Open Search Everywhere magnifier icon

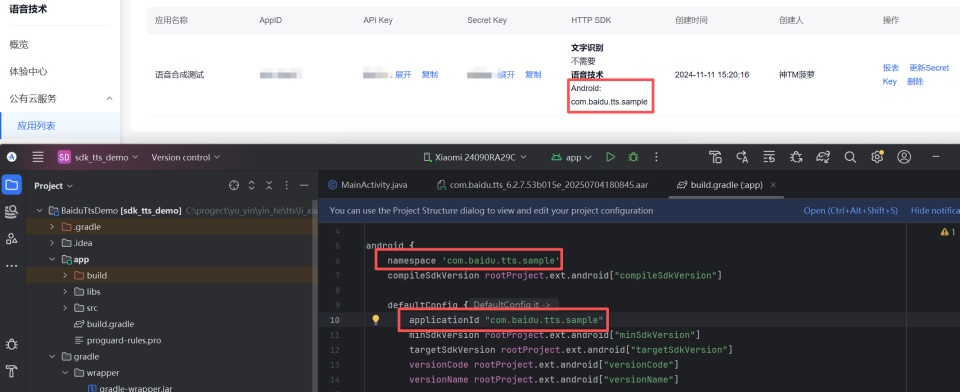pos(850,157)
